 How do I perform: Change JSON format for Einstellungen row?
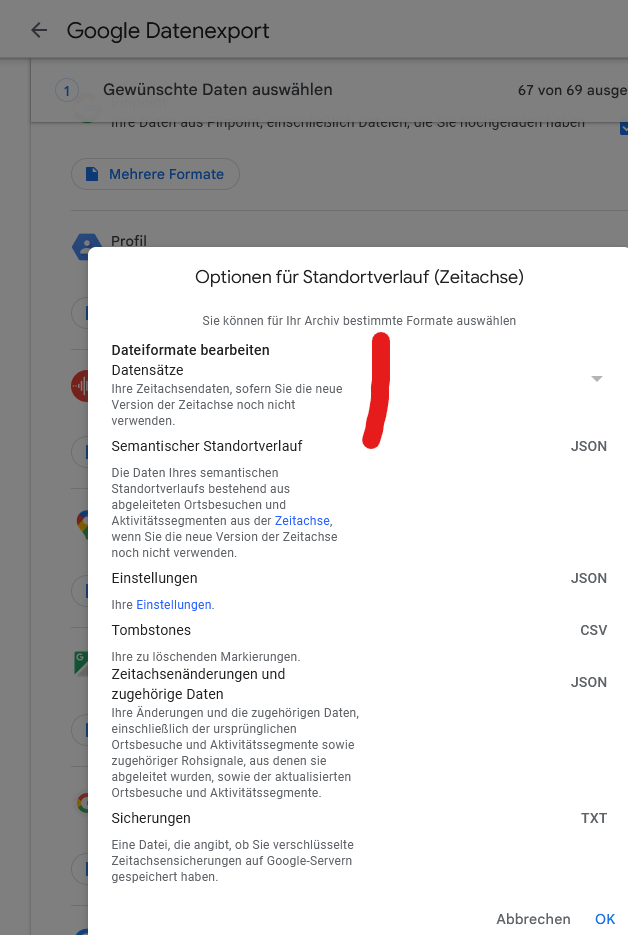(589, 578)
